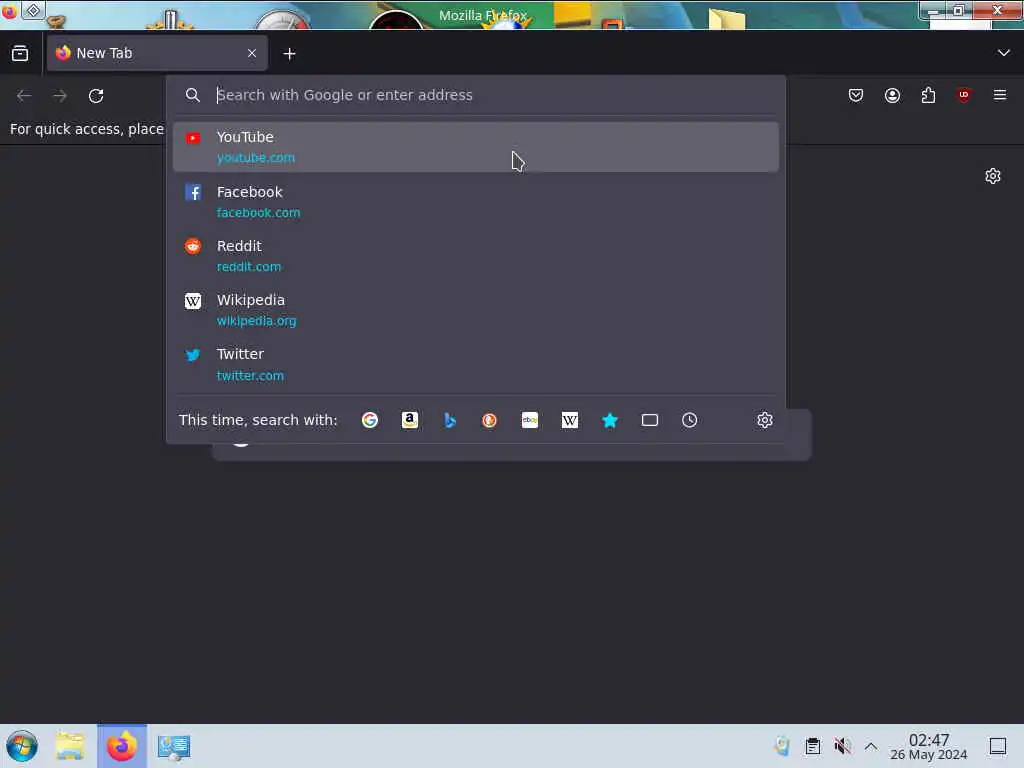Open the Extensions panel
The image size is (1024, 768).
[x=928, y=95]
